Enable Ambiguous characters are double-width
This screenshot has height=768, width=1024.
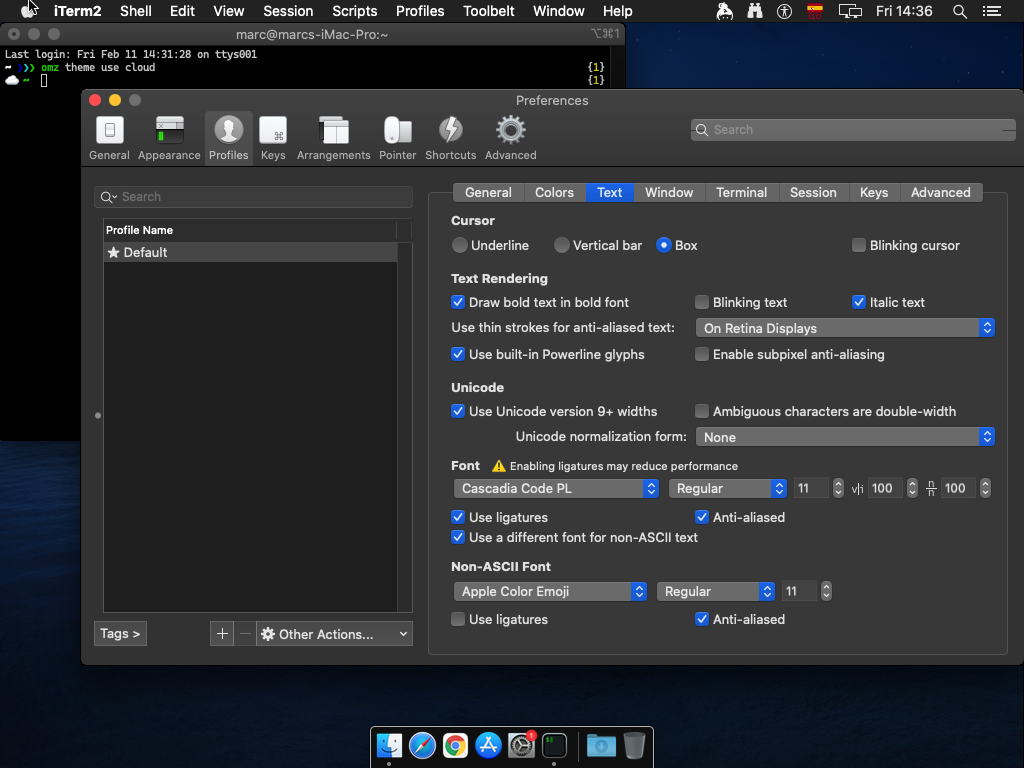(x=702, y=411)
